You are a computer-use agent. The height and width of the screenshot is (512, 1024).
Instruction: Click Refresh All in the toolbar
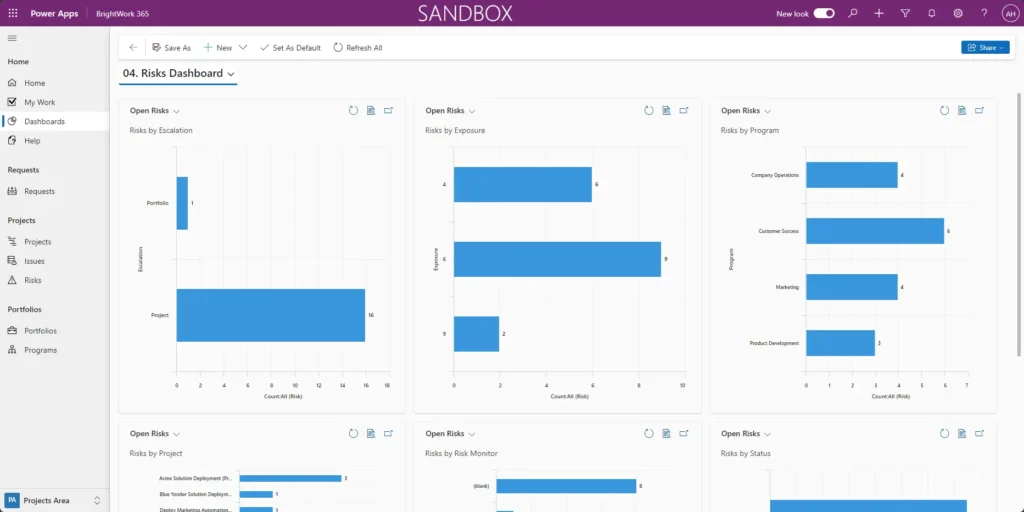click(x=357, y=48)
